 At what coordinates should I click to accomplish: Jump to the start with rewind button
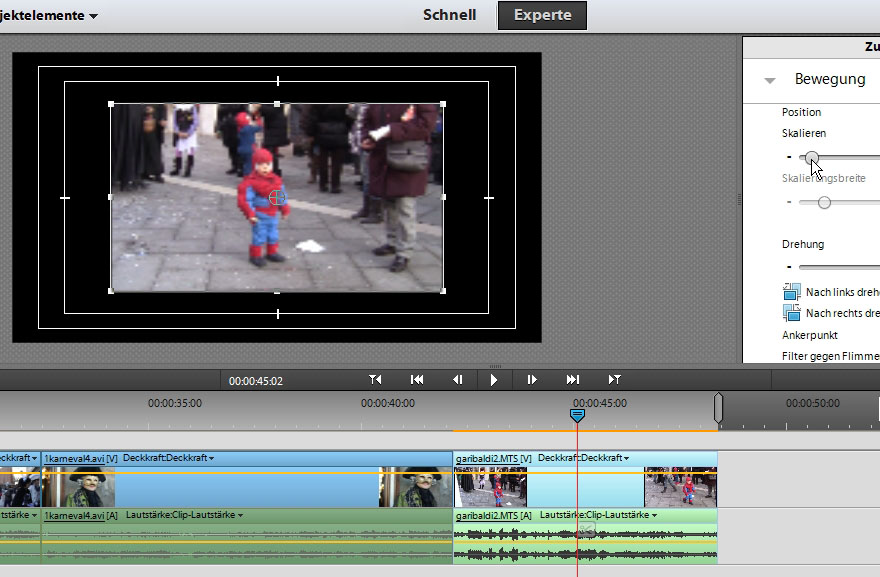[x=417, y=380]
